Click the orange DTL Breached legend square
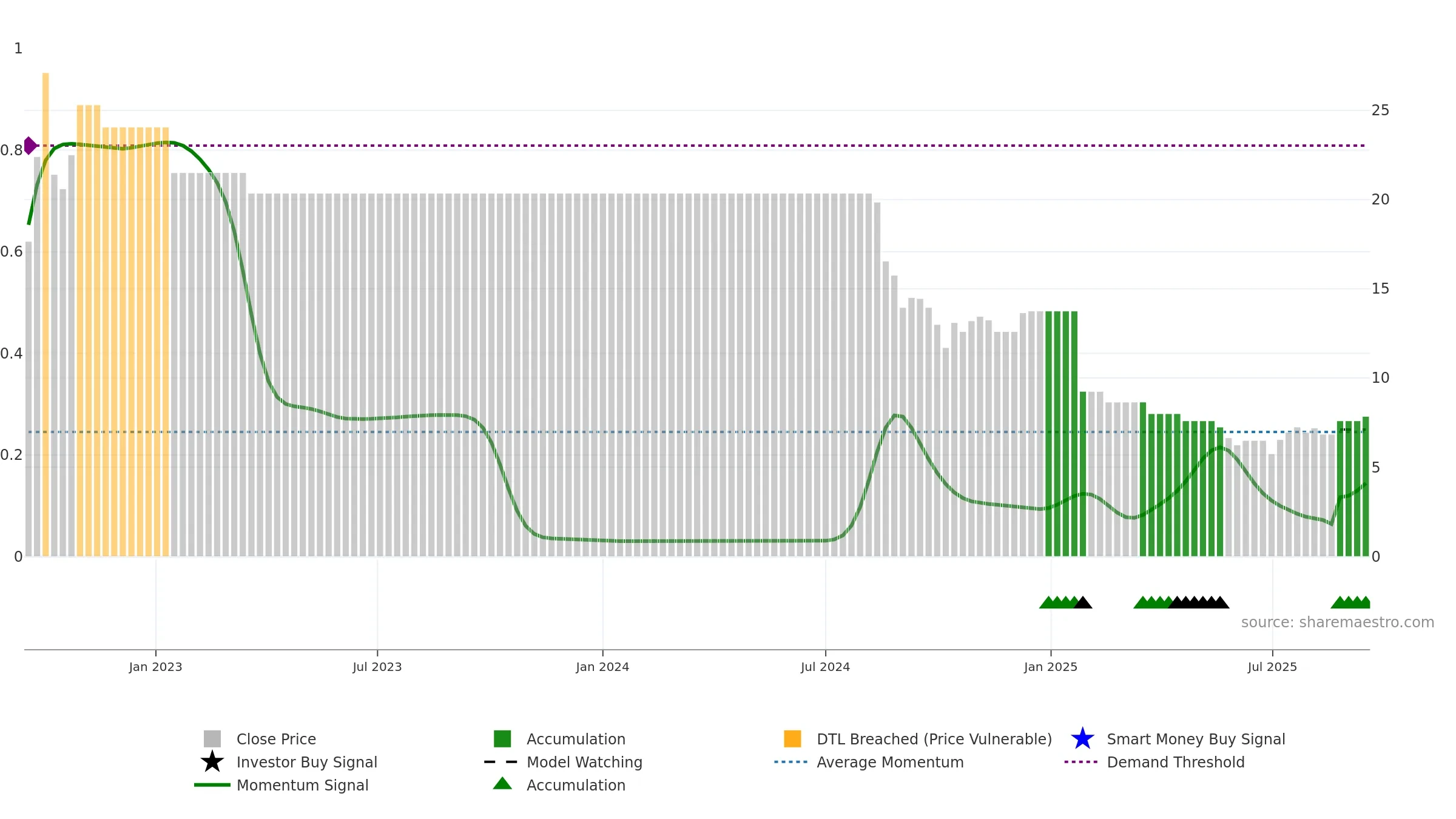The width and height of the screenshot is (1456, 819). 792,739
